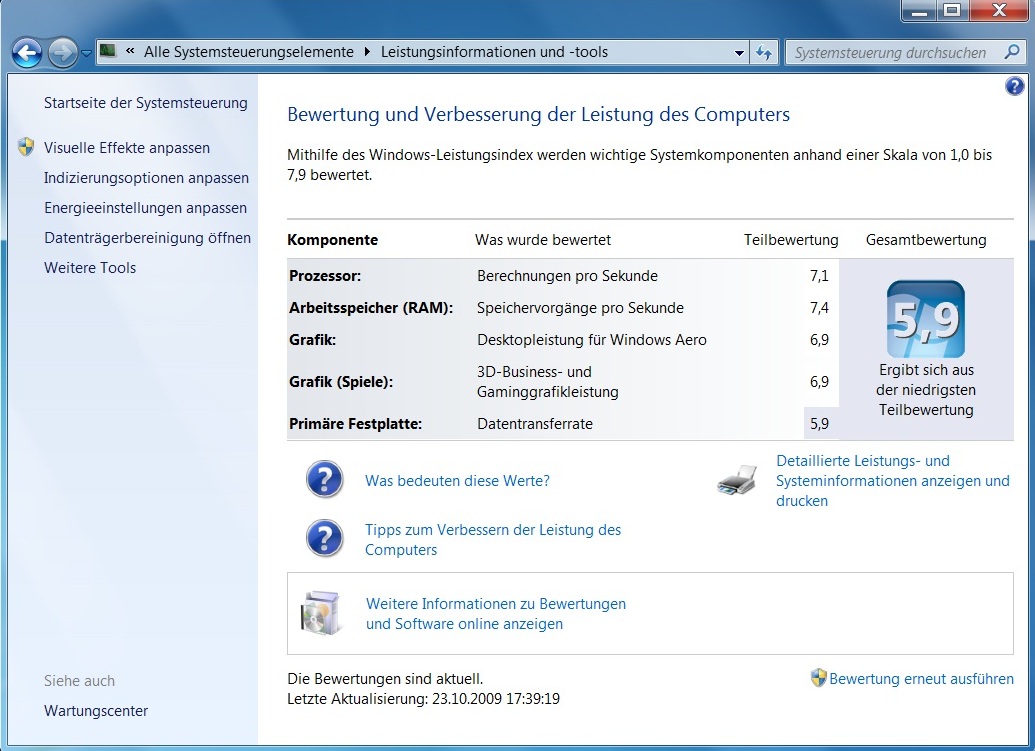Viewport: 1035px width, 751px height.
Task: Click the 7,1 Prozessor score
Action: coord(819,276)
